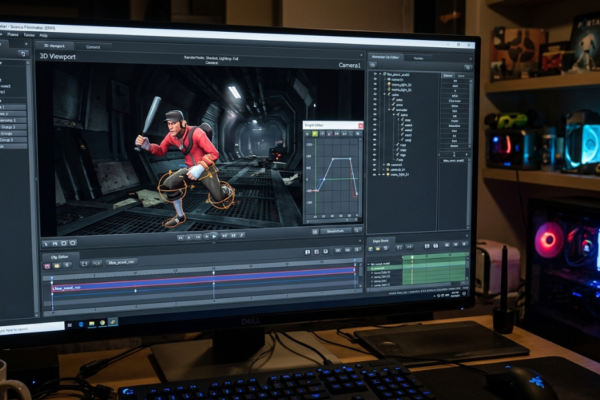
Task: Click the play button under the viewport
Action: tap(214, 237)
